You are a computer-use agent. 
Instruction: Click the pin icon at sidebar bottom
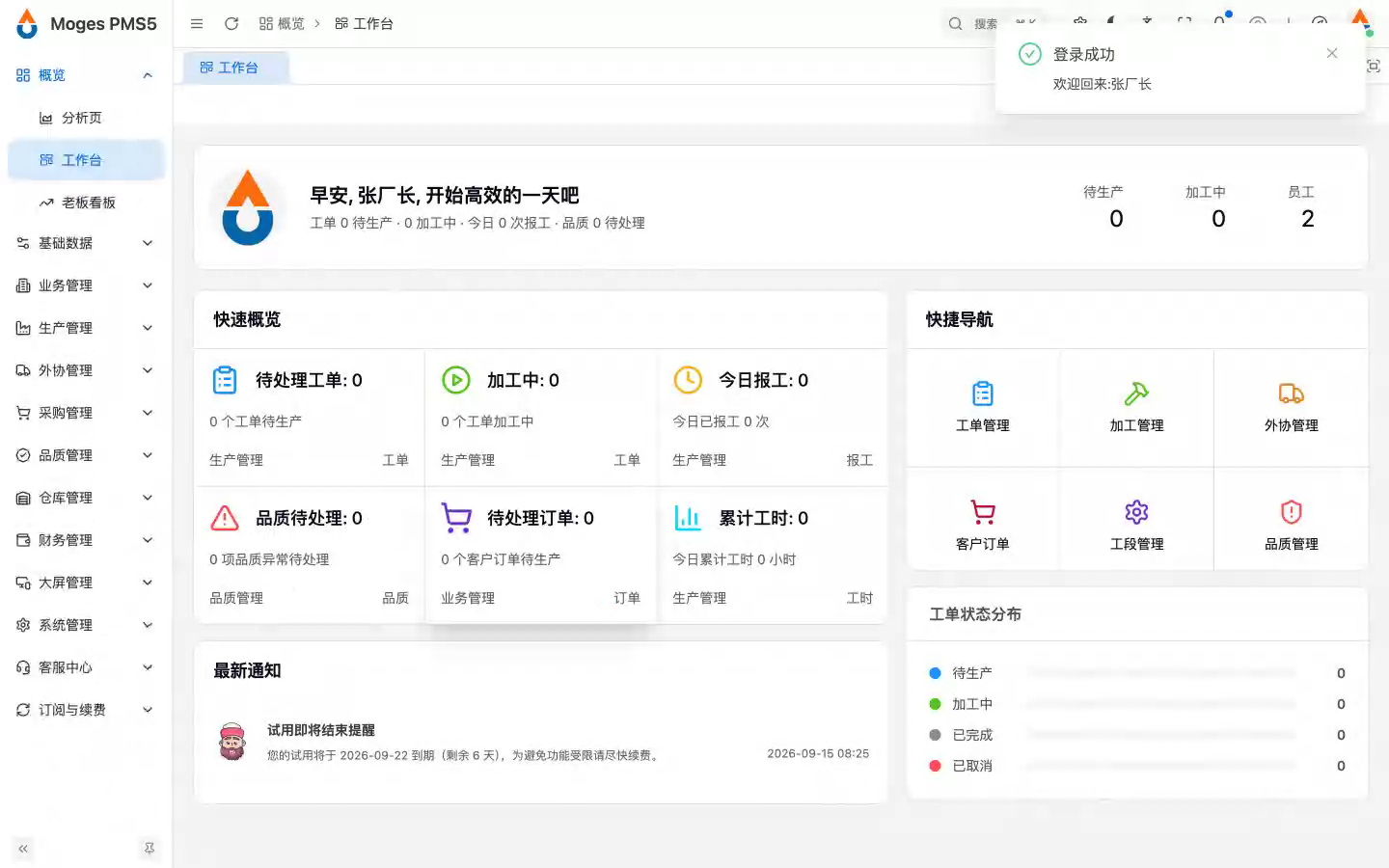(150, 849)
